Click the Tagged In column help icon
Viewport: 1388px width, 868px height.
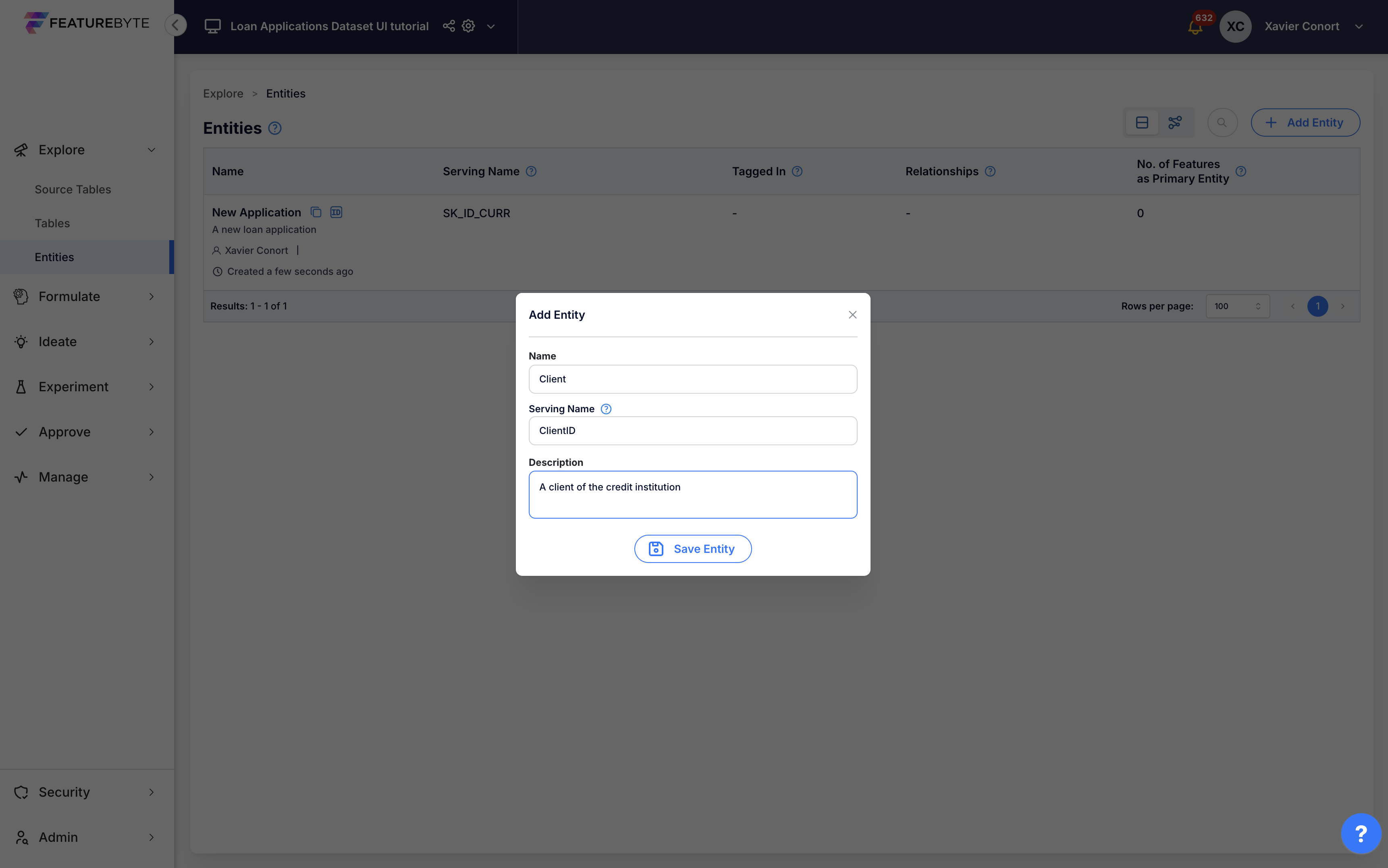(x=797, y=171)
